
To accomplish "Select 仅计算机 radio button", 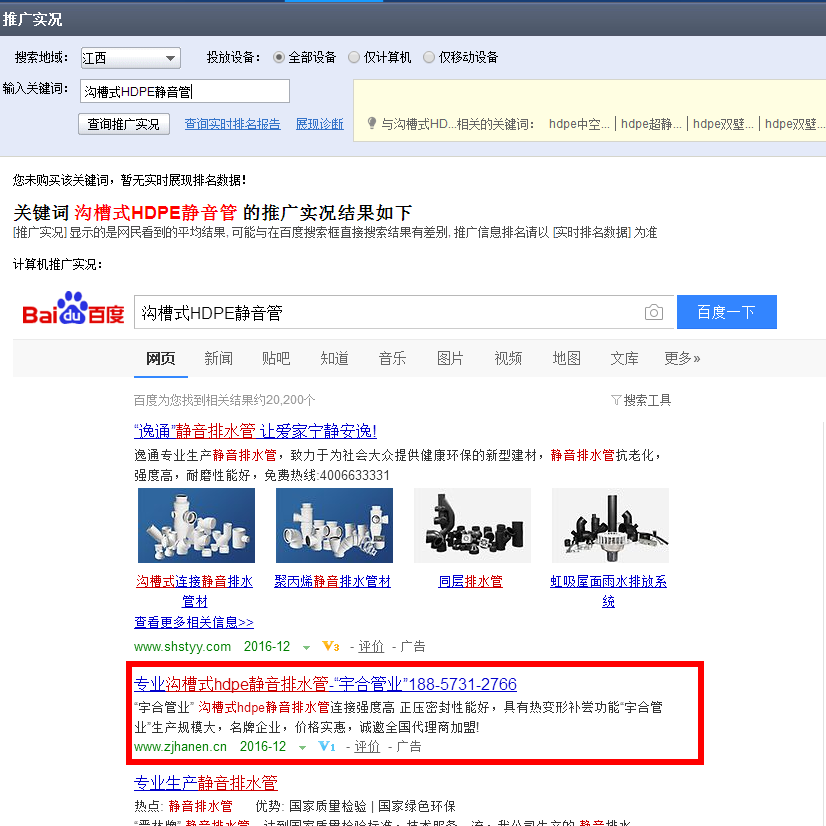I will point(354,57).
